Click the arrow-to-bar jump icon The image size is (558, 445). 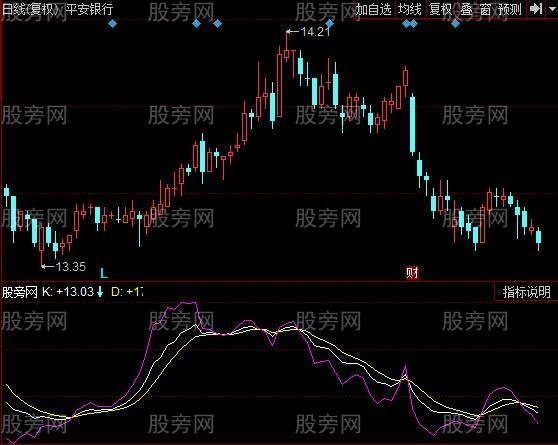536,9
